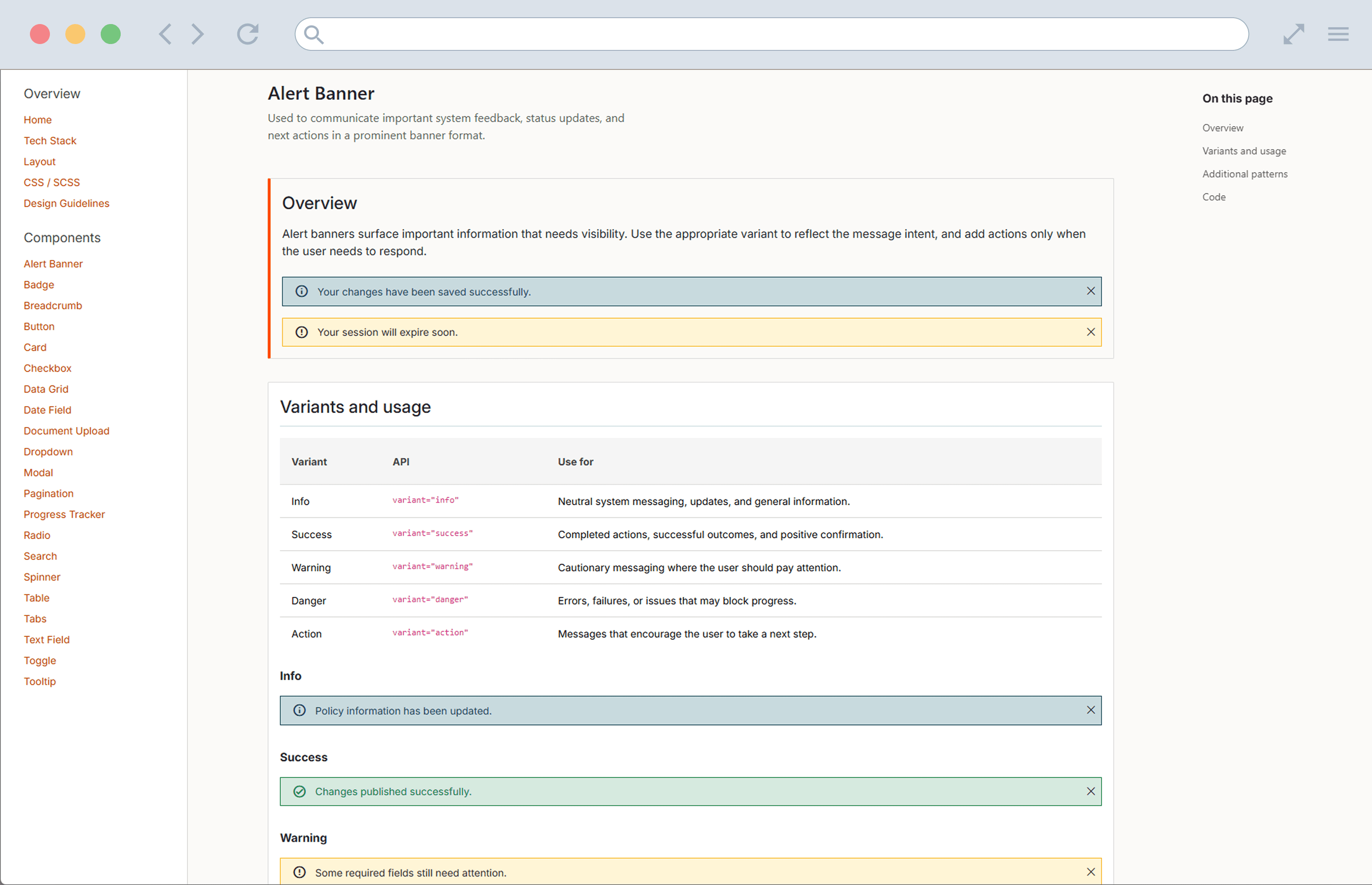Viewport: 1372px width, 885px height.
Task: Click the variant="action" code cell
Action: coord(430,632)
